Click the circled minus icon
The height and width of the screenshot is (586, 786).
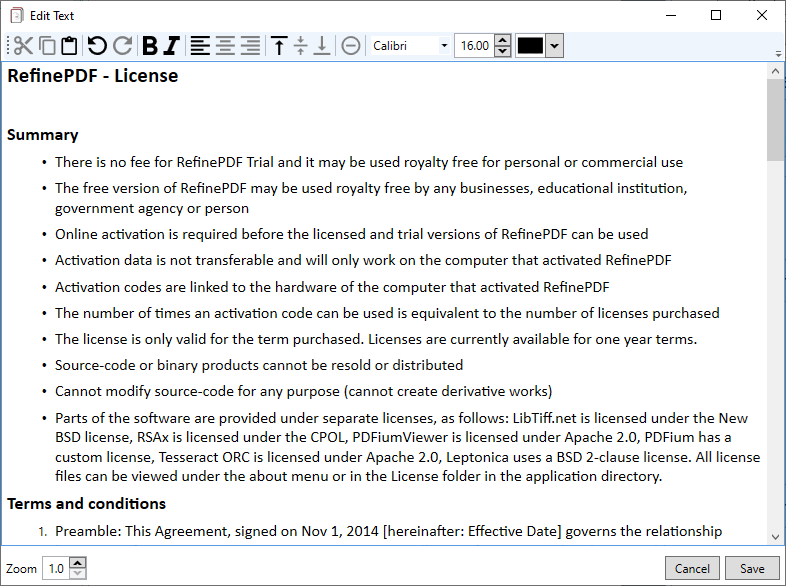coord(350,46)
